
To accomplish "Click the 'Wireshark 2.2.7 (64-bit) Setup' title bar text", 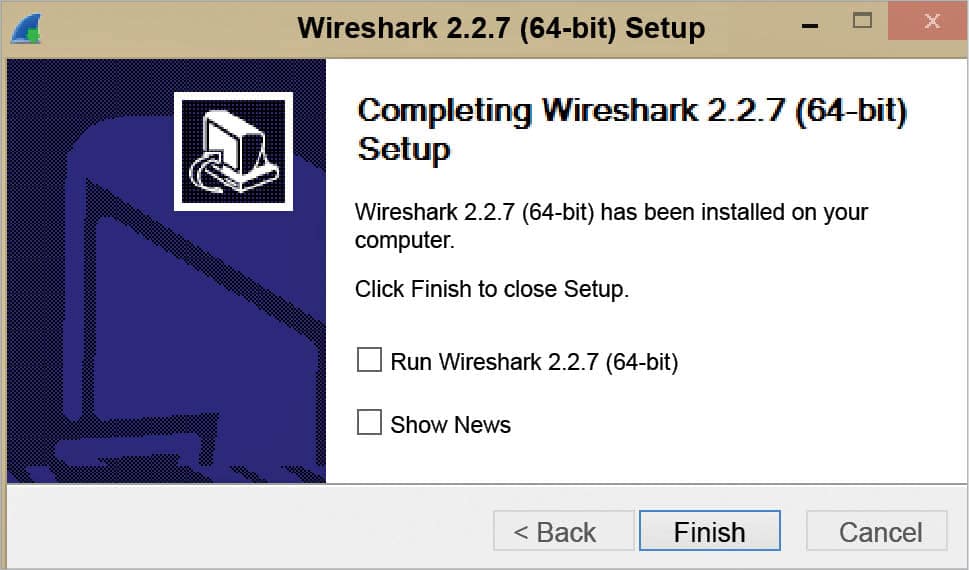I will point(501,28).
